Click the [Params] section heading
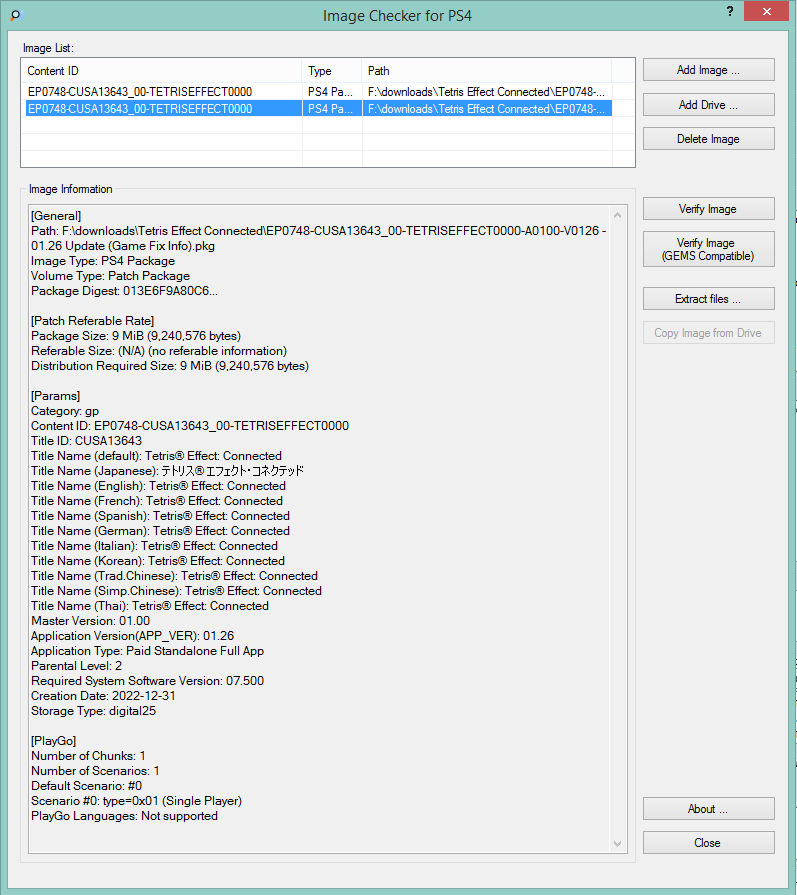The image size is (797, 895). point(55,396)
